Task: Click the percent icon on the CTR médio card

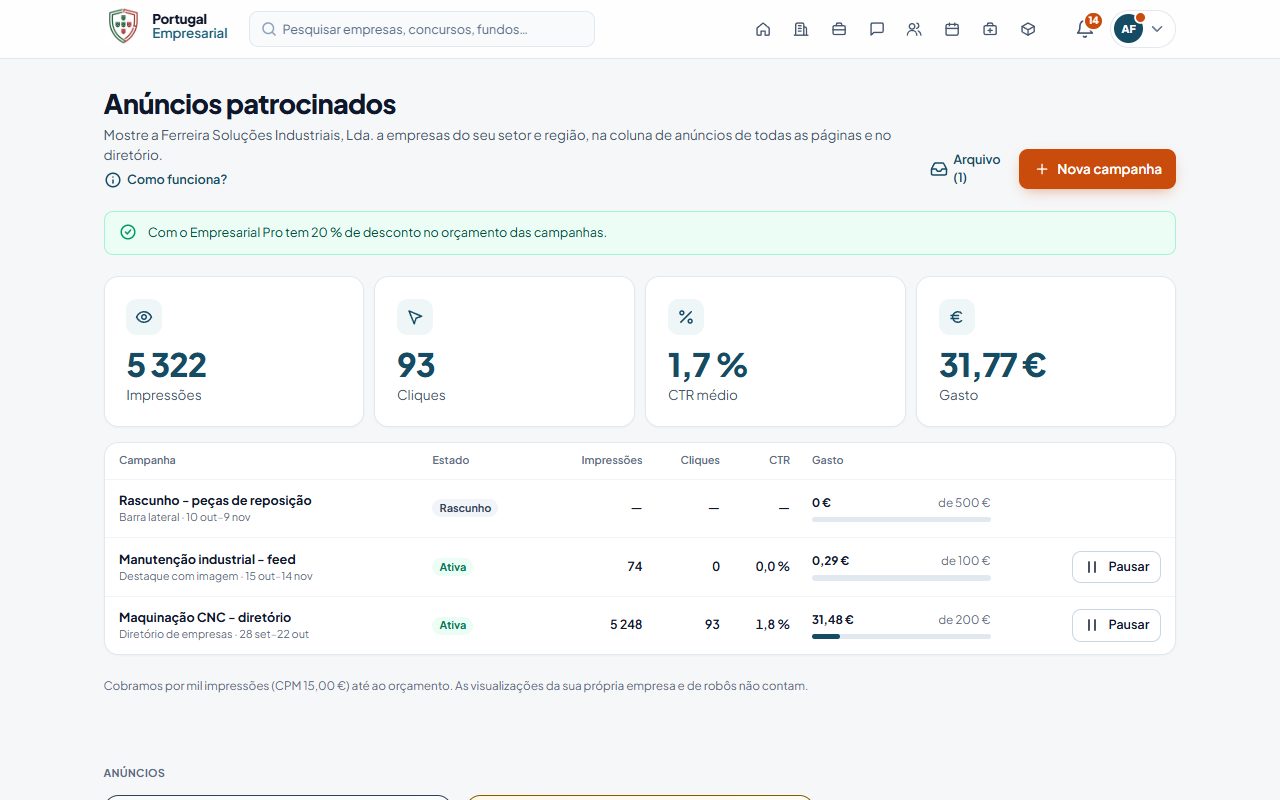Action: pos(686,317)
